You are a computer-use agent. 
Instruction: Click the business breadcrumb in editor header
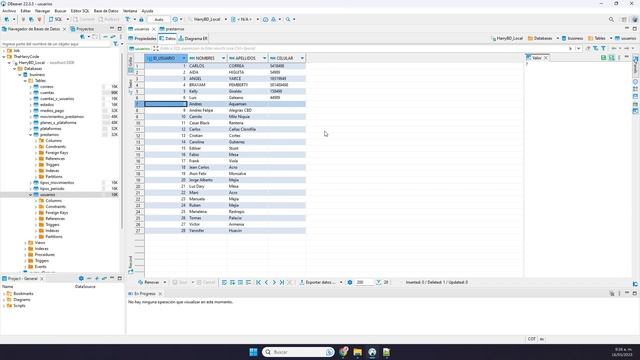(x=572, y=38)
